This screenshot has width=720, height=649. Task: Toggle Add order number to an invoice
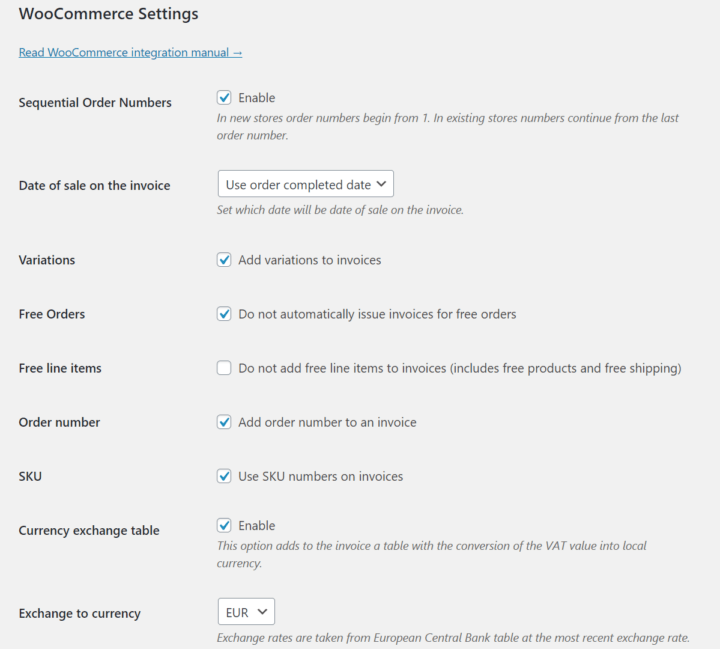coord(224,422)
